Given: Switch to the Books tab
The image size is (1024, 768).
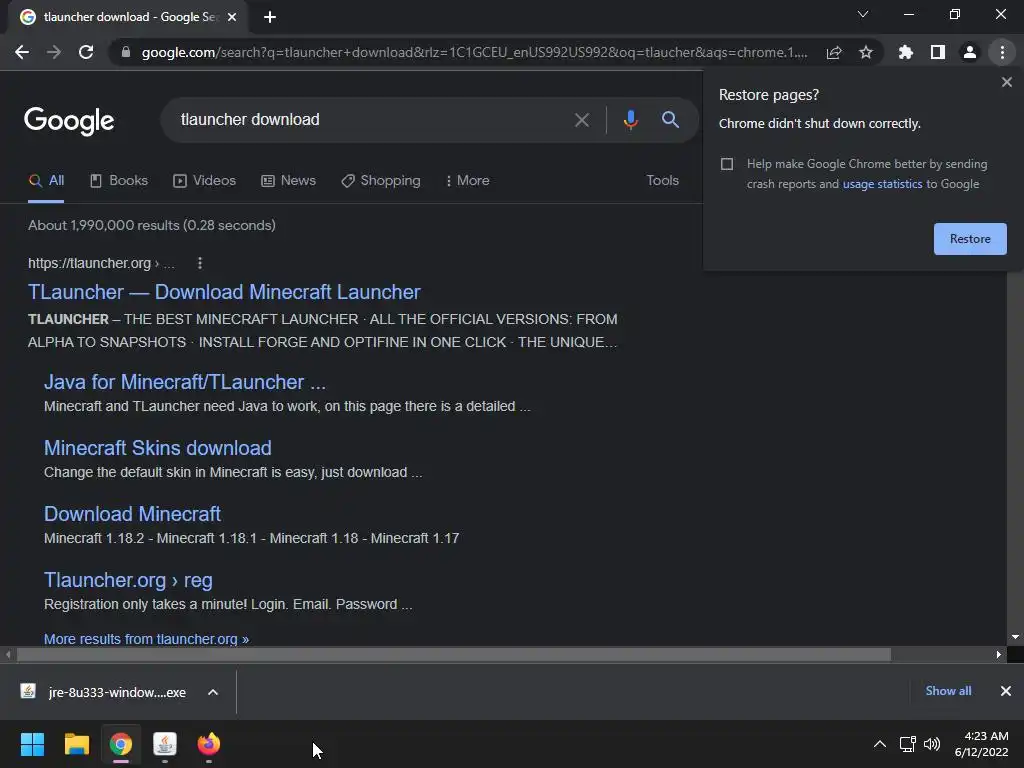Looking at the screenshot, I should [119, 181].
